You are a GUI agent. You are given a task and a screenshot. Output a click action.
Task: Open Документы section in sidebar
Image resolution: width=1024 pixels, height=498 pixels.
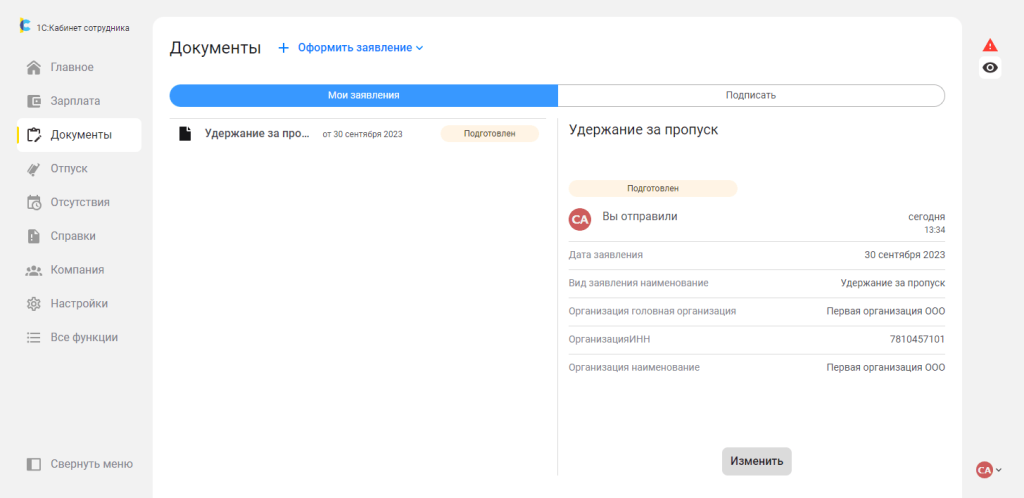(80, 135)
